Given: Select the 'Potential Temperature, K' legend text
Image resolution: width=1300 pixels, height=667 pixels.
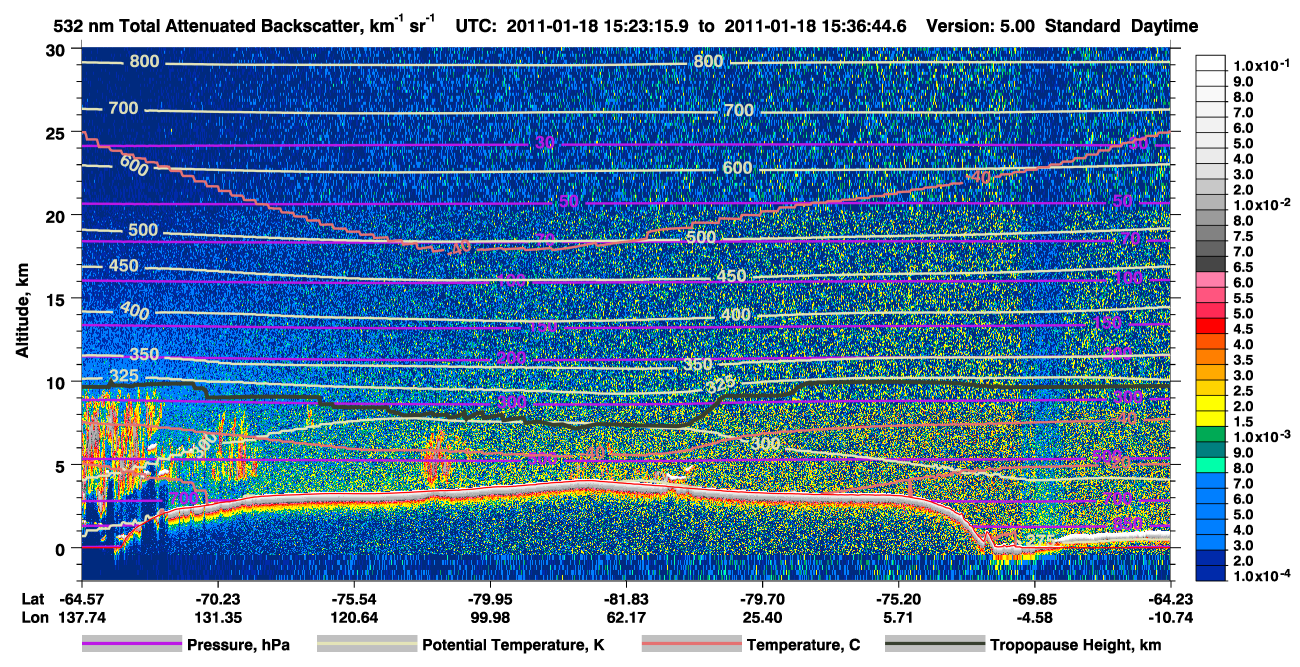Looking at the screenshot, I should [x=513, y=646].
